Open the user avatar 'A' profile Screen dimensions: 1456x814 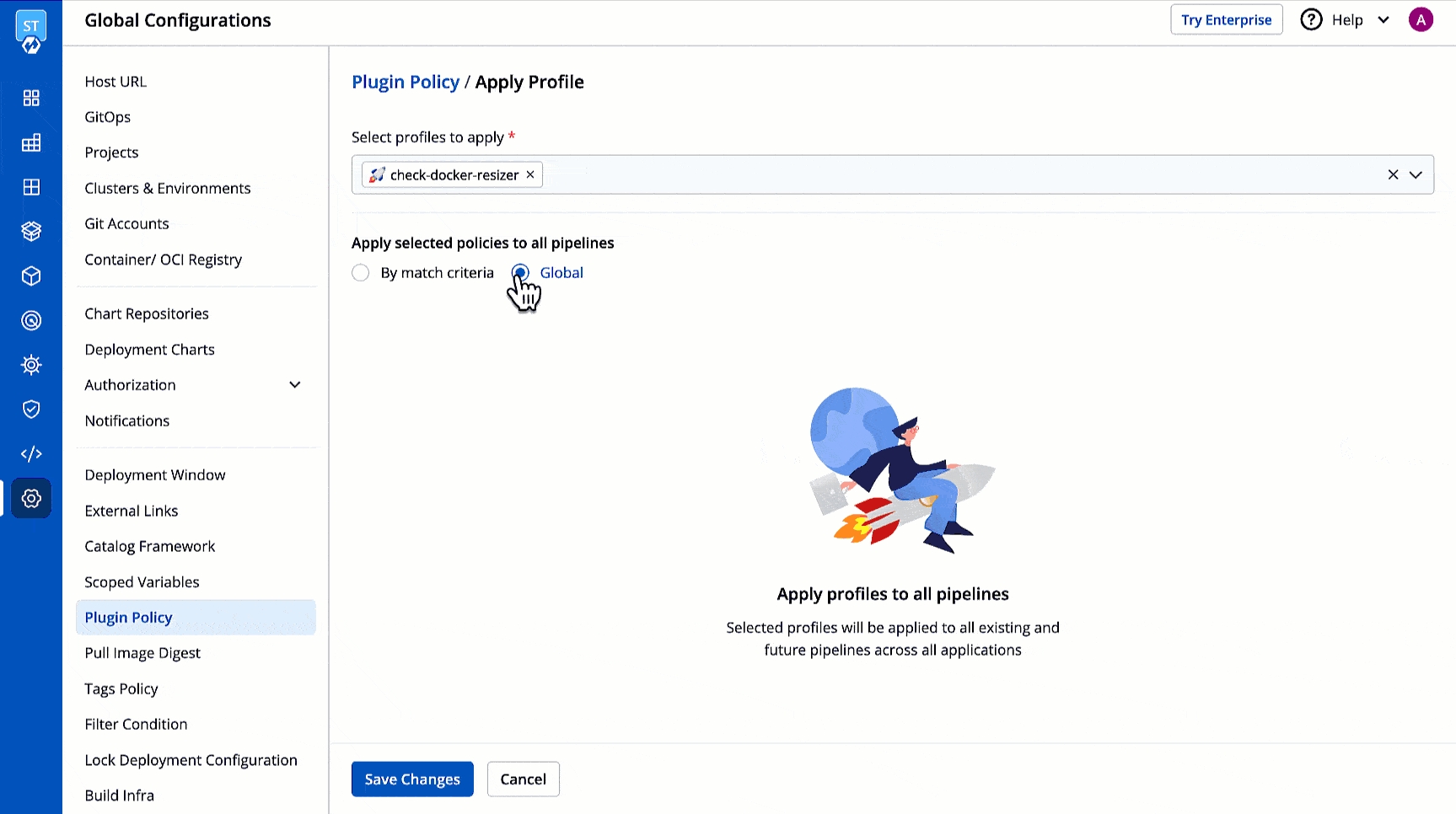1421,19
